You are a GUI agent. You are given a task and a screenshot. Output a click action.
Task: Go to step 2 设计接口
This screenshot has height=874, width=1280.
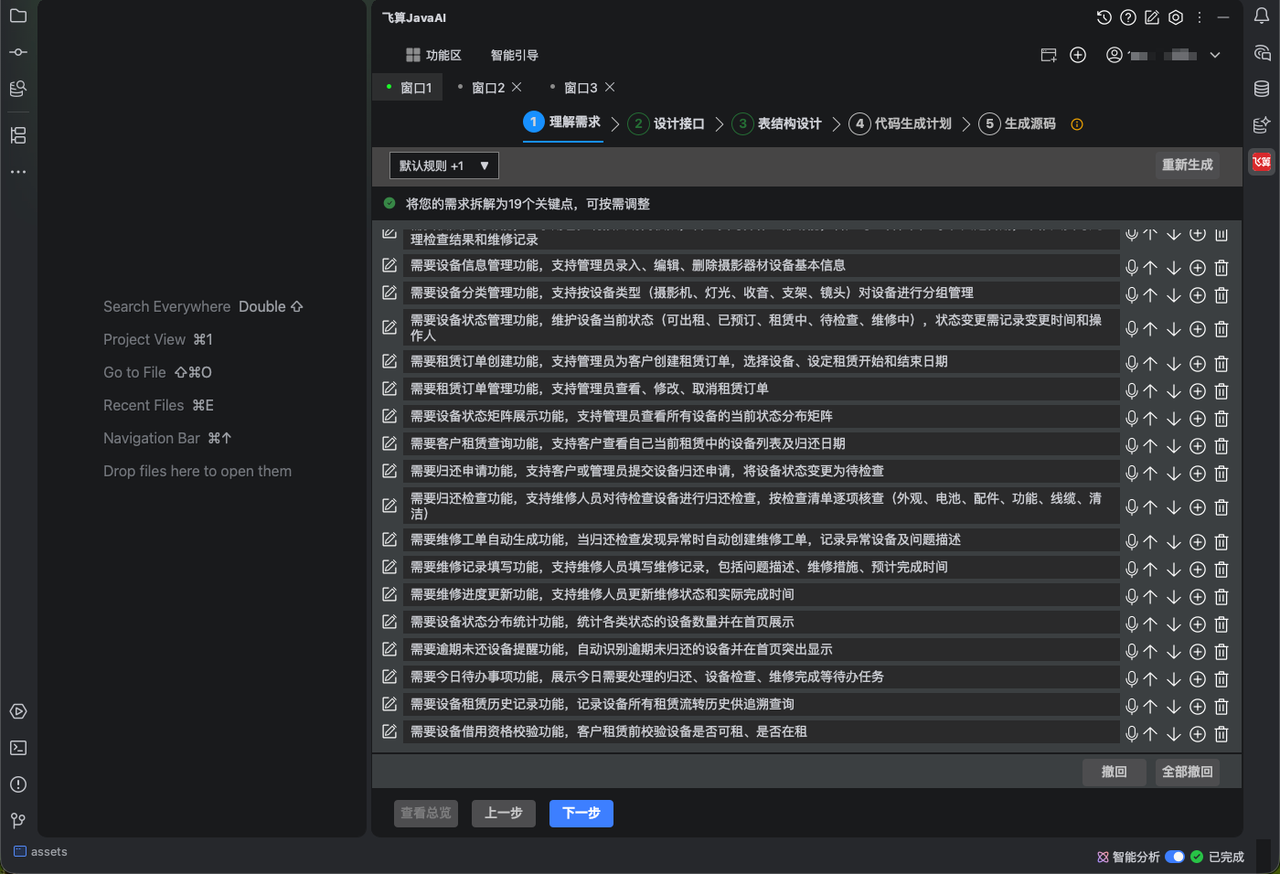[666, 124]
